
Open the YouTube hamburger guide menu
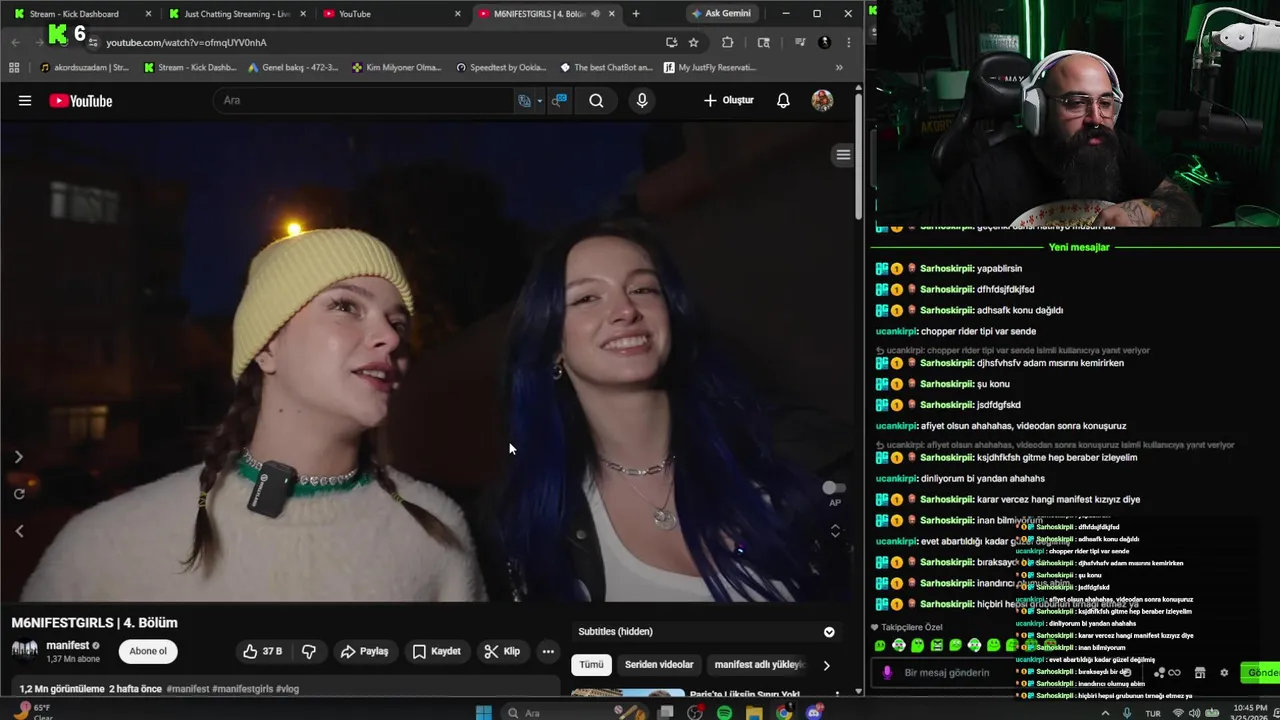coord(25,100)
